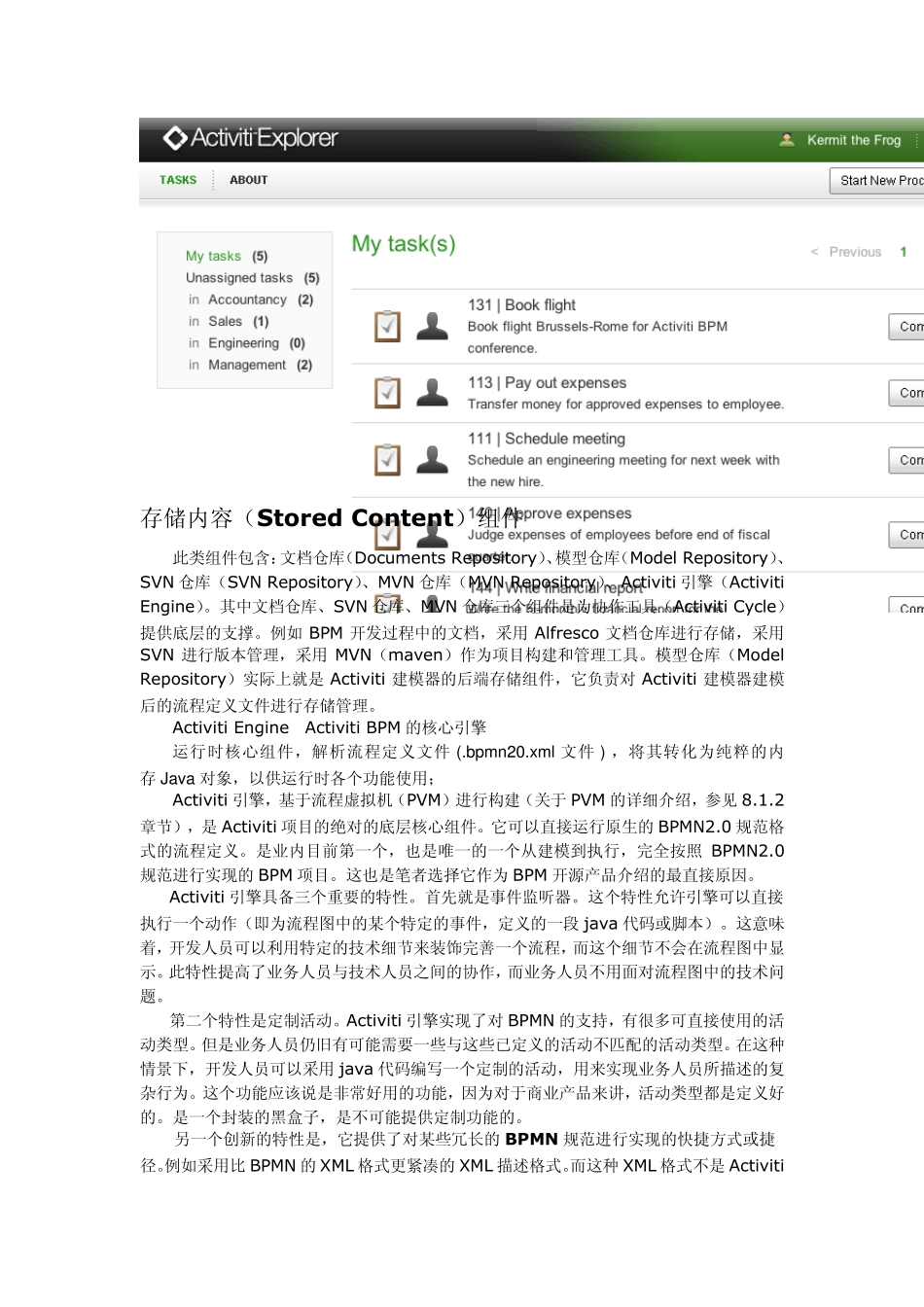Screen dimensions: 924x1307
Task: Complete the Pay out expenses task
Action: pos(906,393)
